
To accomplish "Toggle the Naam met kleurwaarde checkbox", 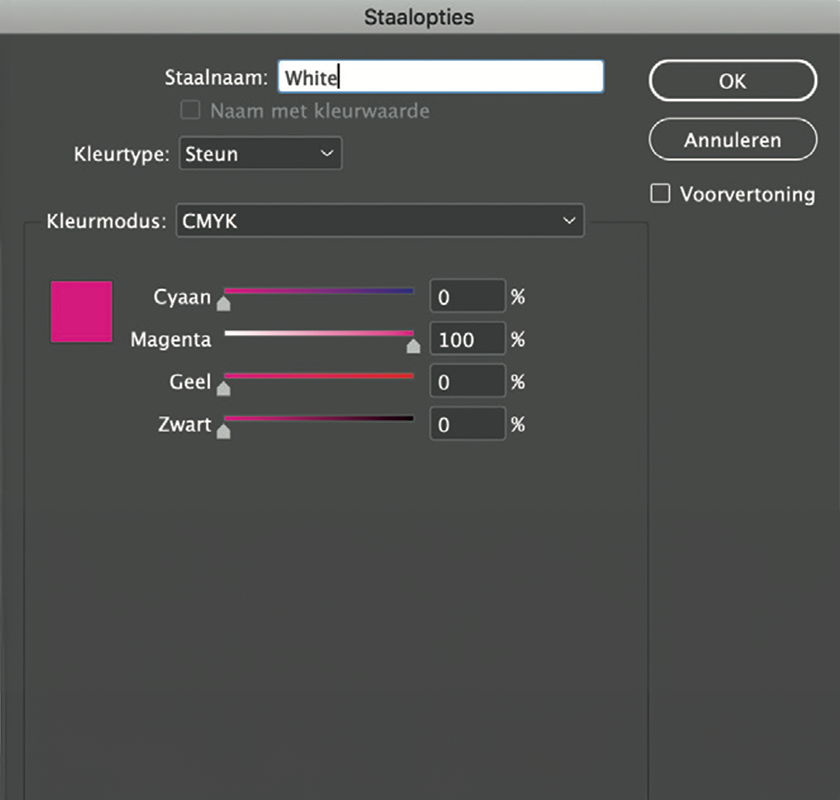I will click(x=190, y=110).
